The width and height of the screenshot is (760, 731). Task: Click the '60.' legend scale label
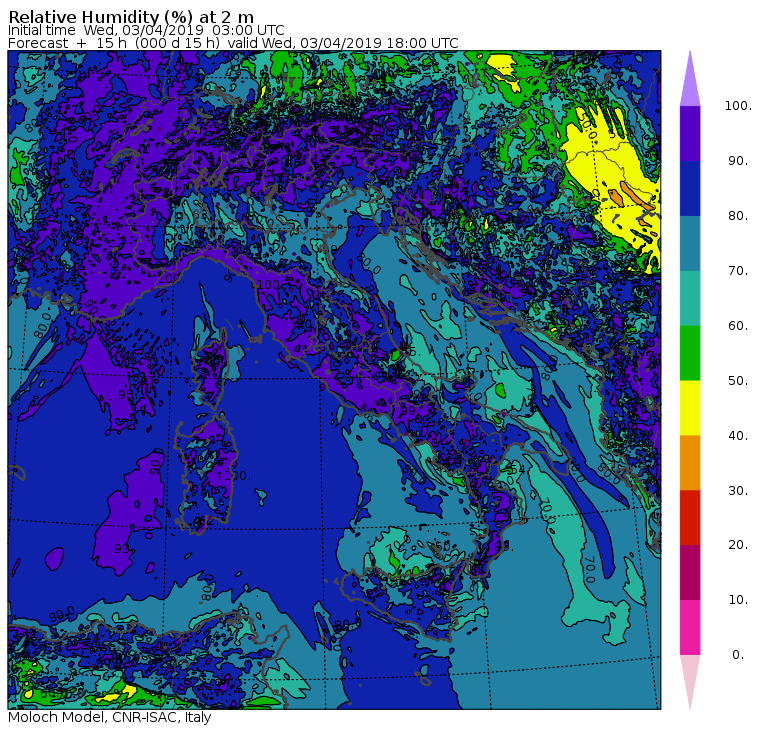pyautogui.click(x=738, y=326)
